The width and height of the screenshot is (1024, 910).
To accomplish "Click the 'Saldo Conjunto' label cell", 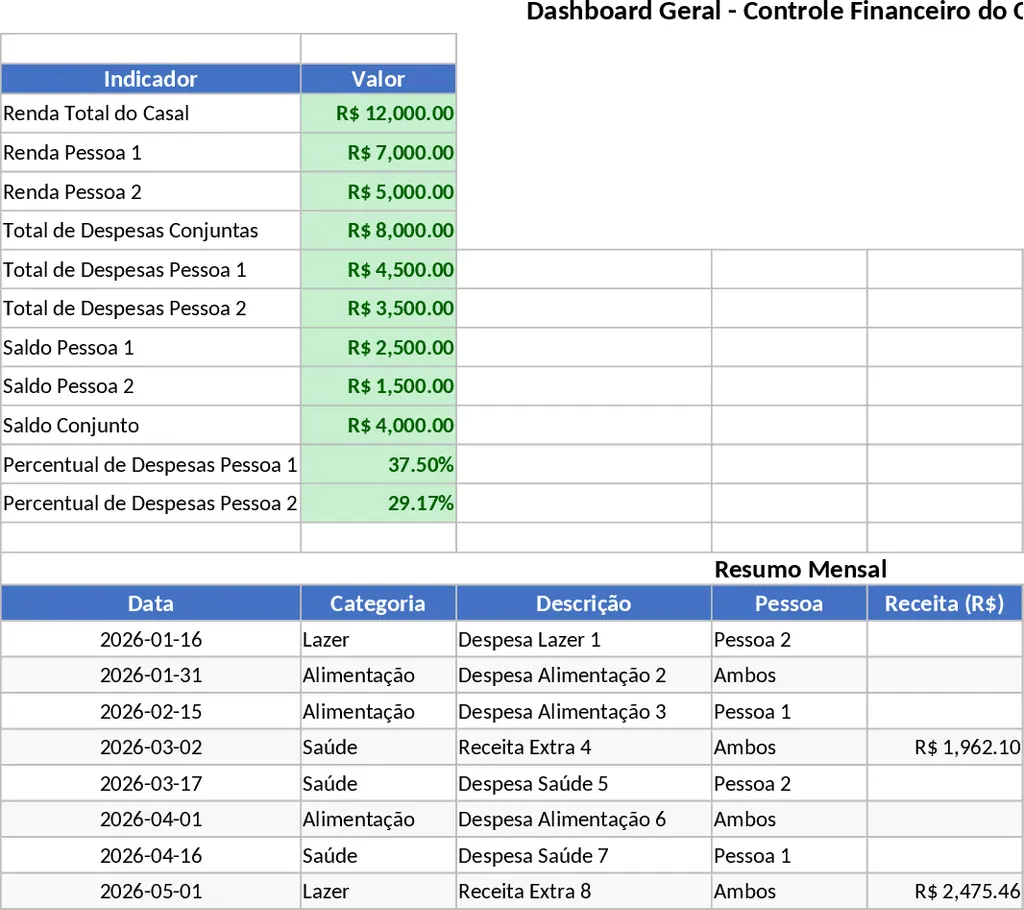I will (150, 425).
